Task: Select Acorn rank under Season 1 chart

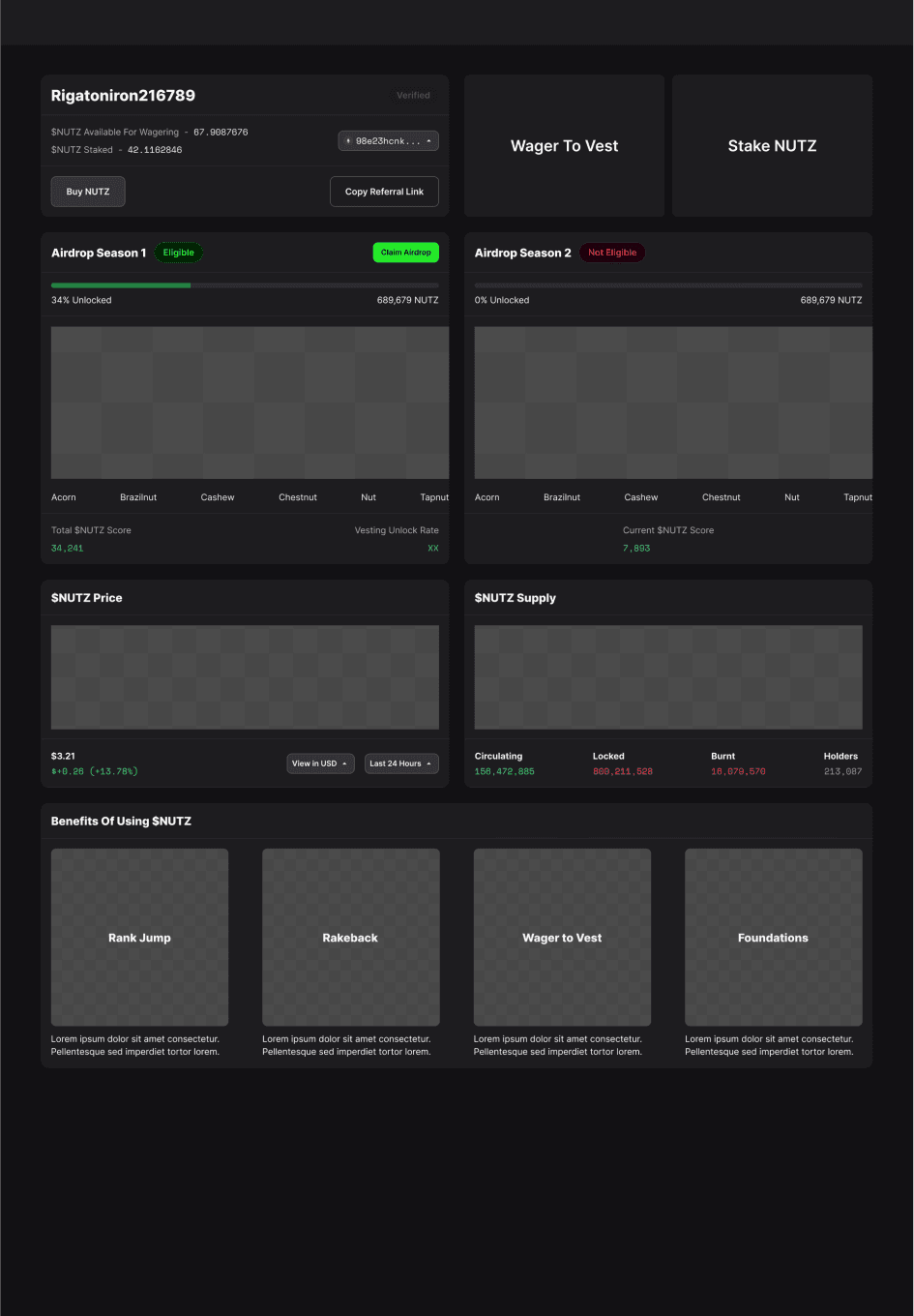Action: point(64,497)
